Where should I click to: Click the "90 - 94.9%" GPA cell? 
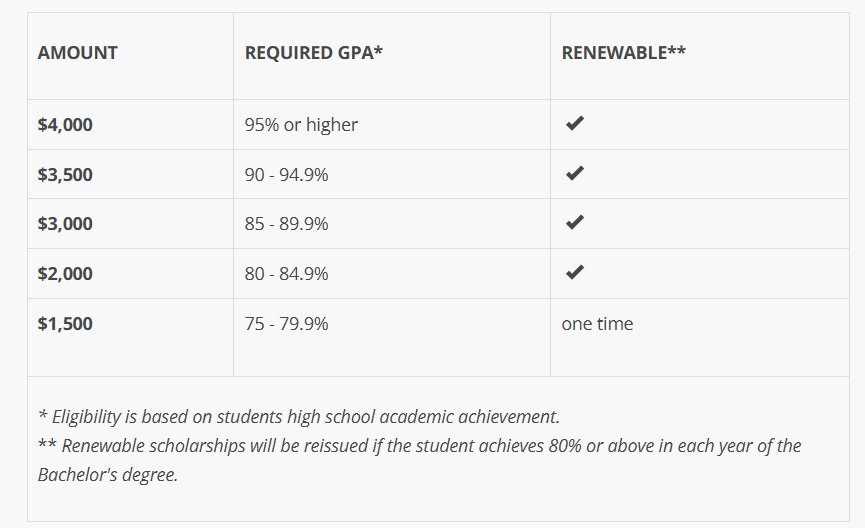(286, 174)
